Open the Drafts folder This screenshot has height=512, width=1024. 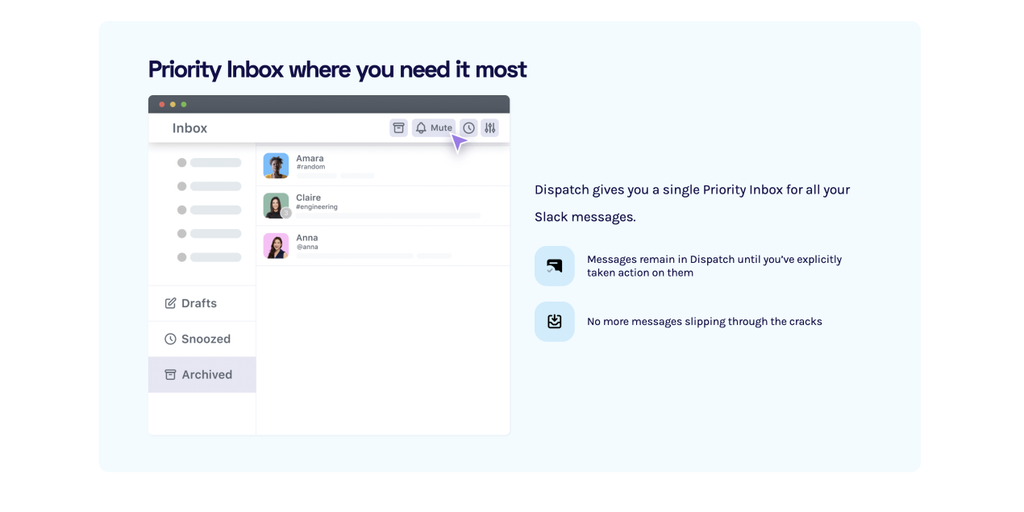tap(202, 304)
